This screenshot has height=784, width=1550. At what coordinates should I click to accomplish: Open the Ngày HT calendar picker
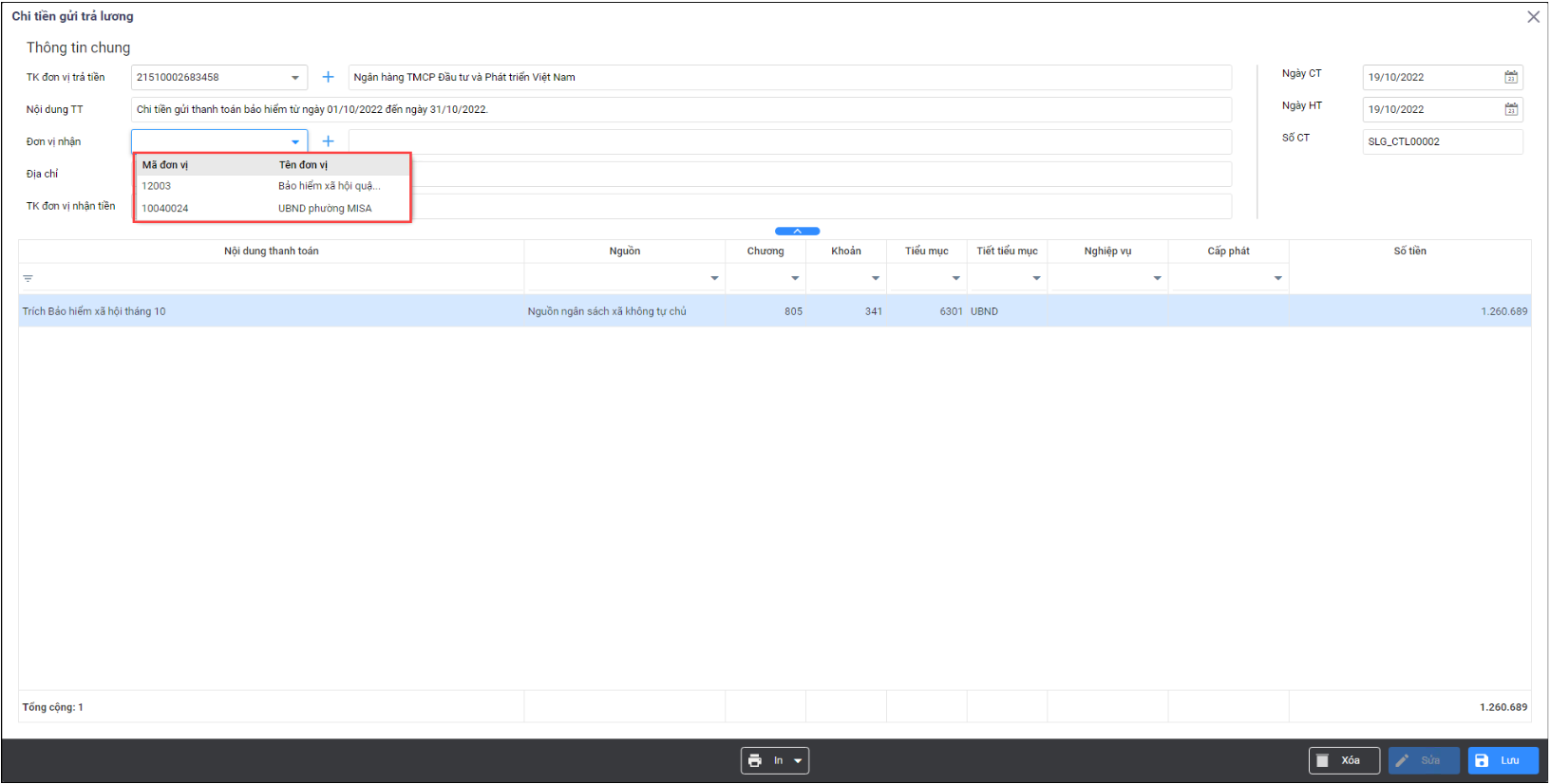1510,109
